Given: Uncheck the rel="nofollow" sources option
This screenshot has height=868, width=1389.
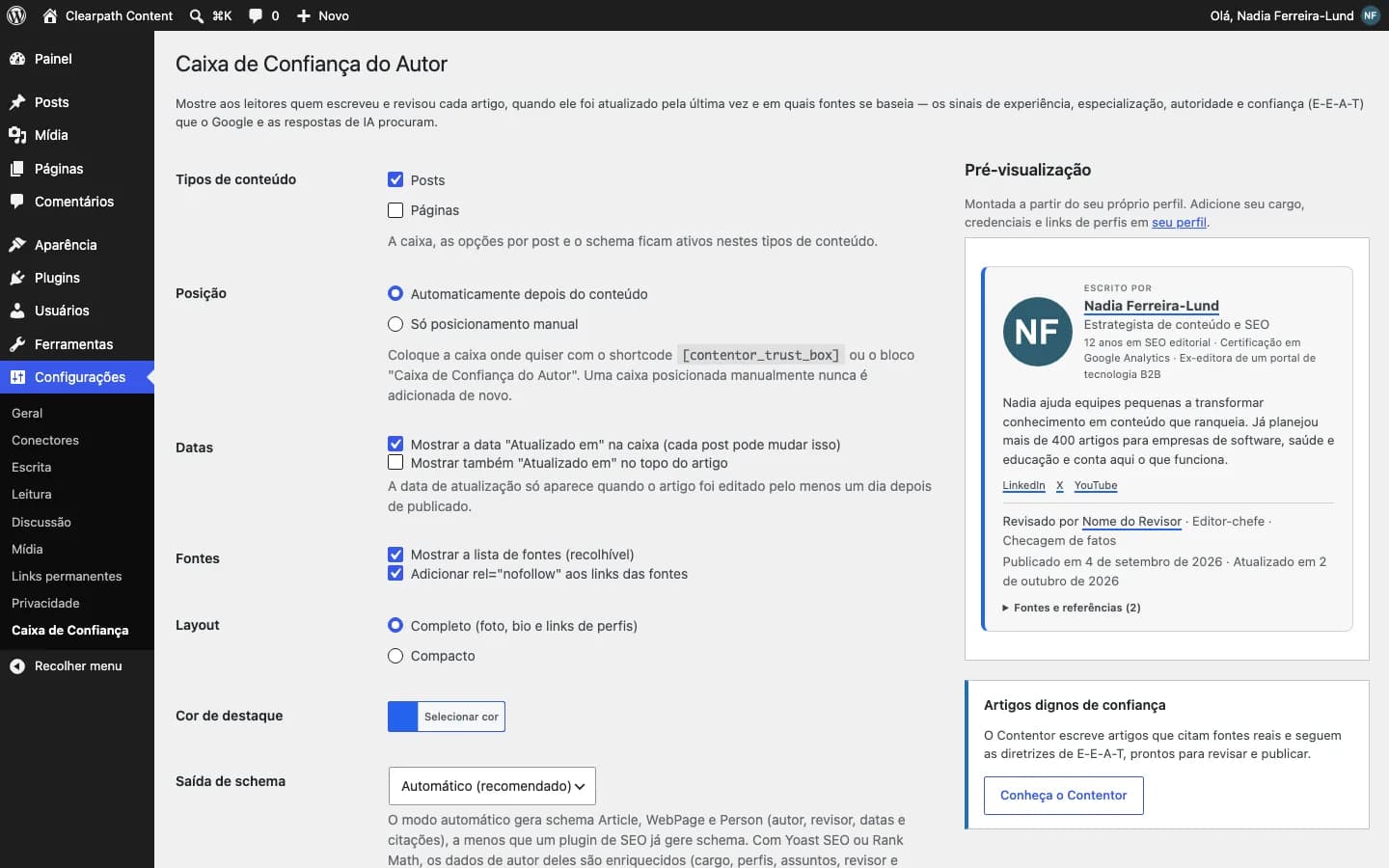Looking at the screenshot, I should (395, 573).
